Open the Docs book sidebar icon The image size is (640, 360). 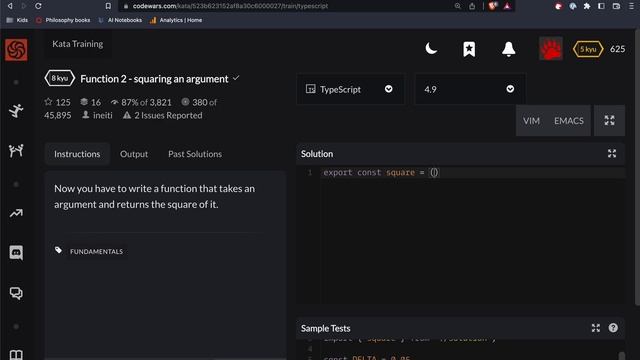(16, 354)
